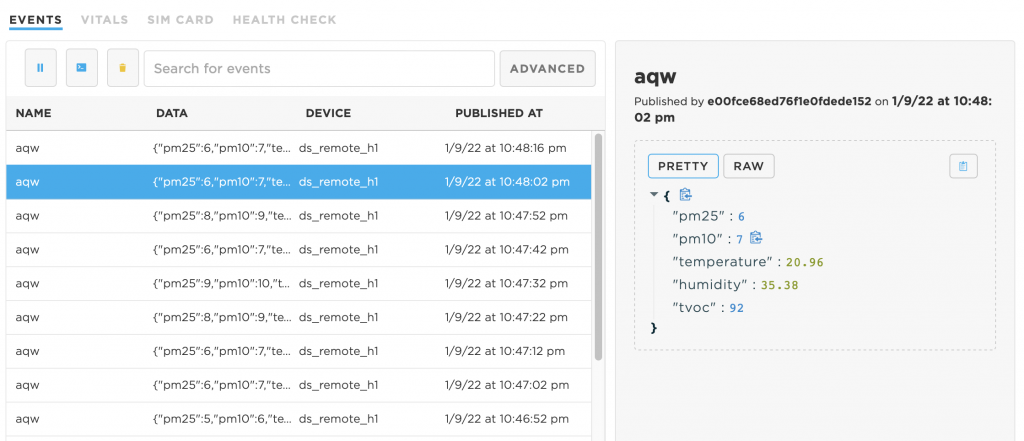Viewport: 1024px width, 441px height.
Task: Open the SIM CARD tab
Action: click(180, 20)
